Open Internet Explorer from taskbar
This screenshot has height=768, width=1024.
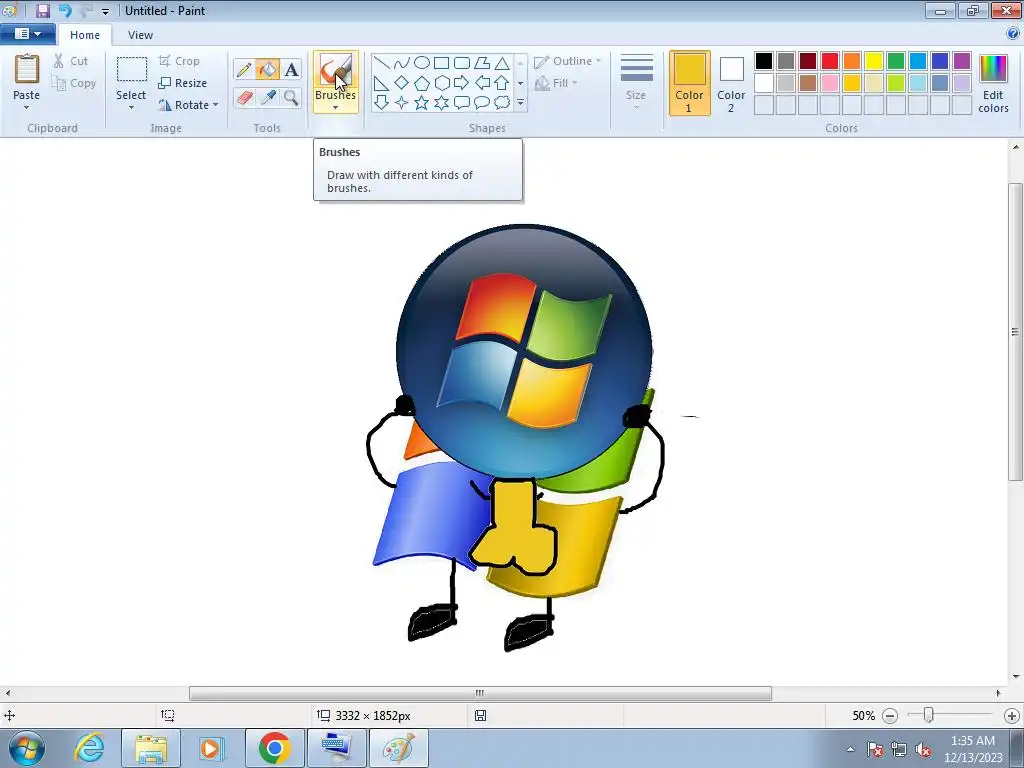89,748
